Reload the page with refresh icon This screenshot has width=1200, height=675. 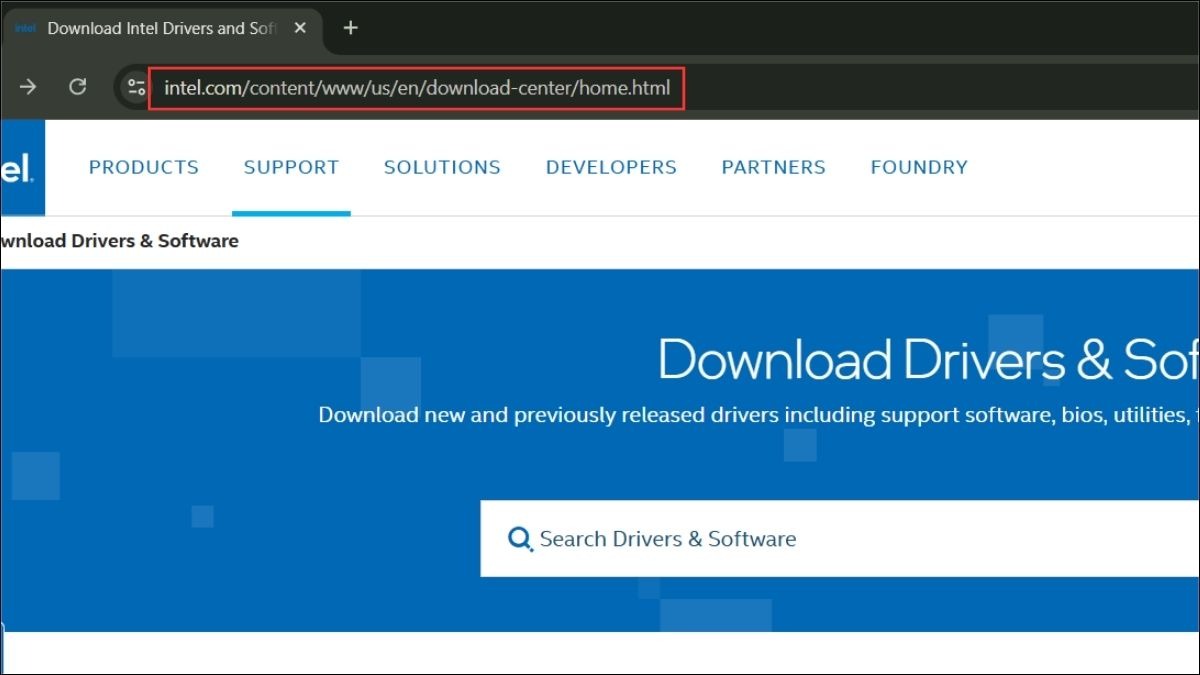coord(77,87)
